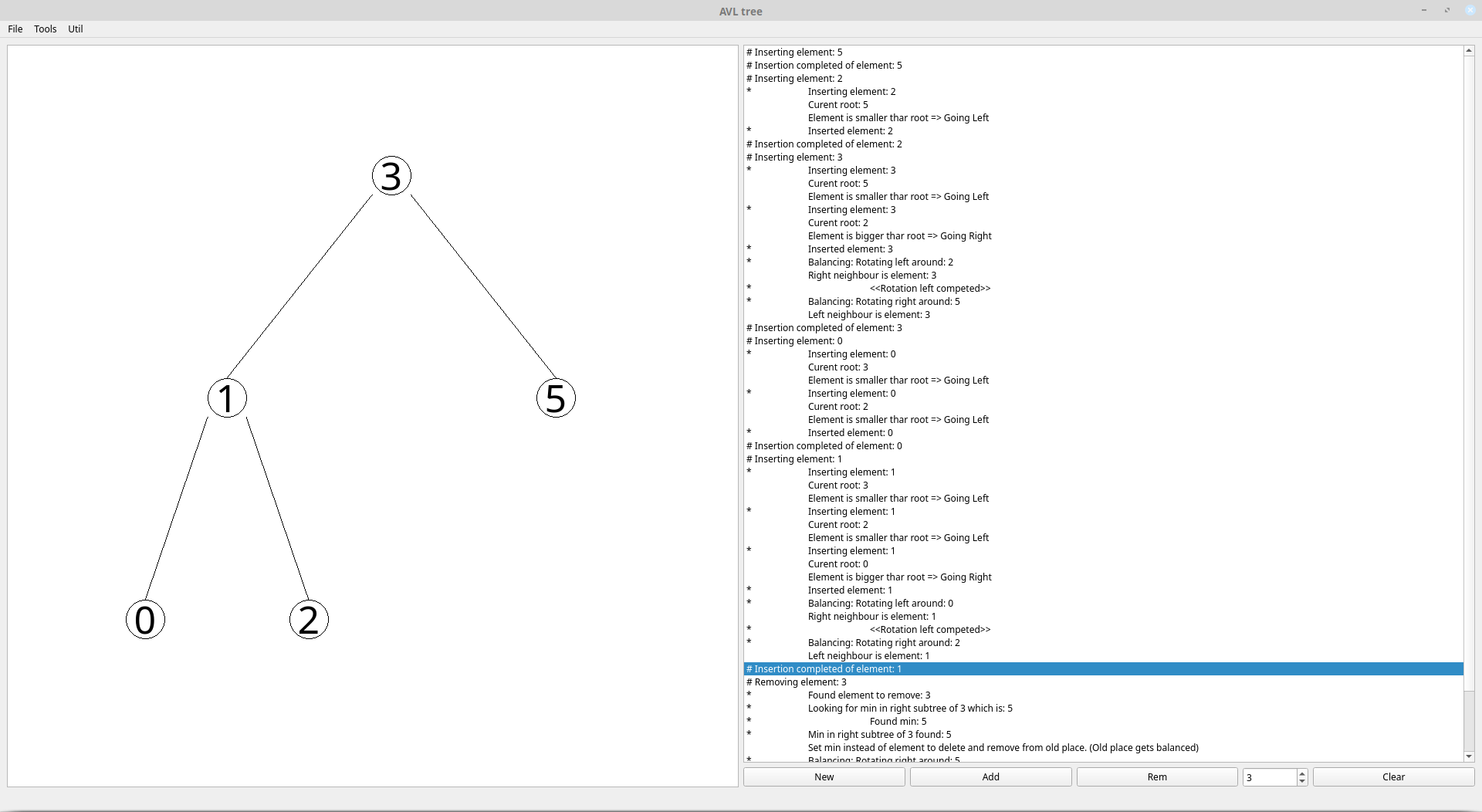Screen dimensions: 1482x812
Task: Click the log panel scrollbar thumb
Action: tap(1469, 374)
